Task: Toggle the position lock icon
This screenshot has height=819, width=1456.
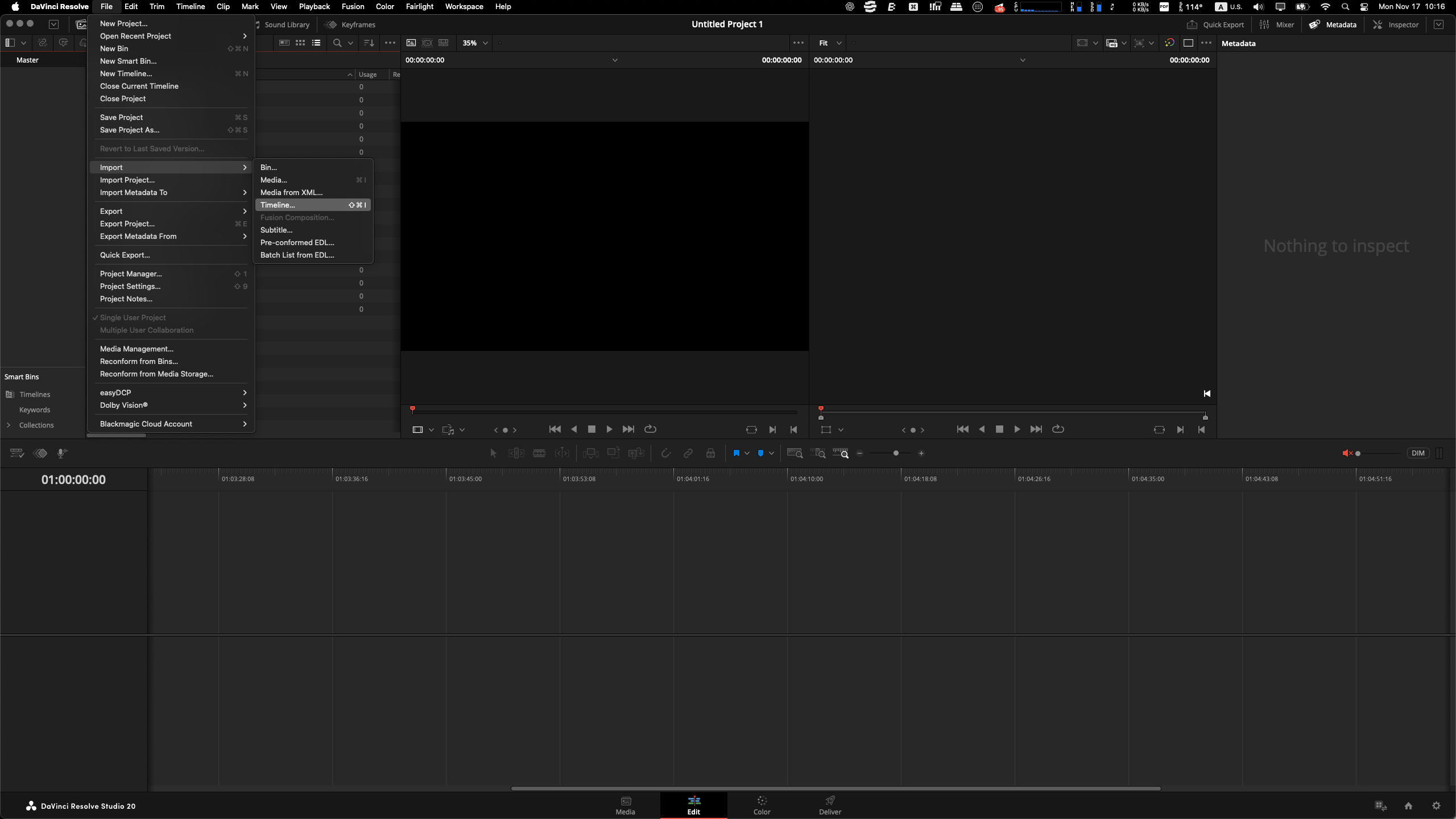Action: (x=710, y=453)
